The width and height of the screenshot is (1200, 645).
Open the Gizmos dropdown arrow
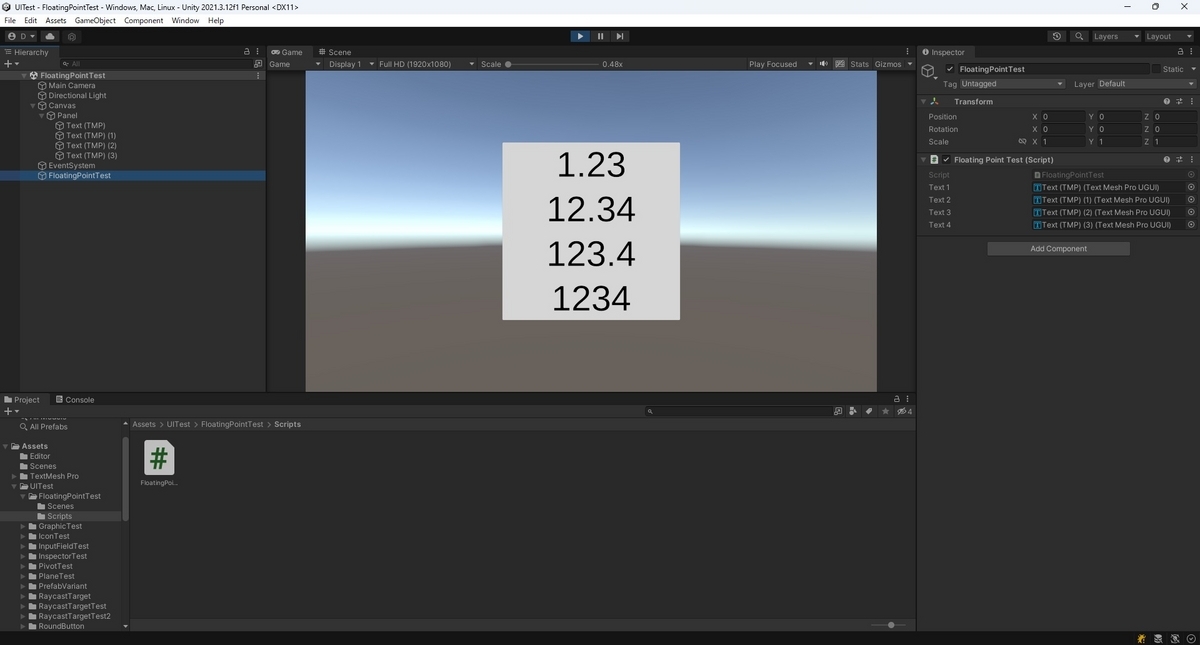coord(910,64)
